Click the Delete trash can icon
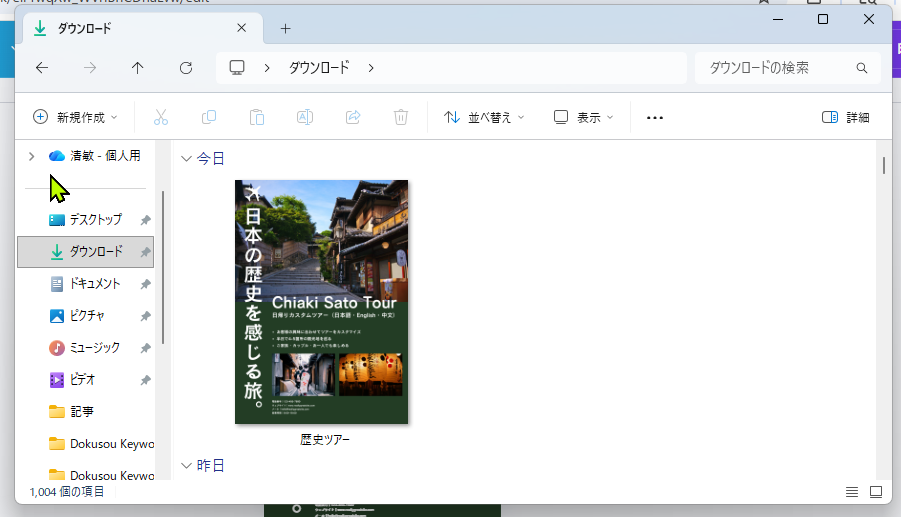Viewport: 901px width, 517px height. click(x=401, y=117)
